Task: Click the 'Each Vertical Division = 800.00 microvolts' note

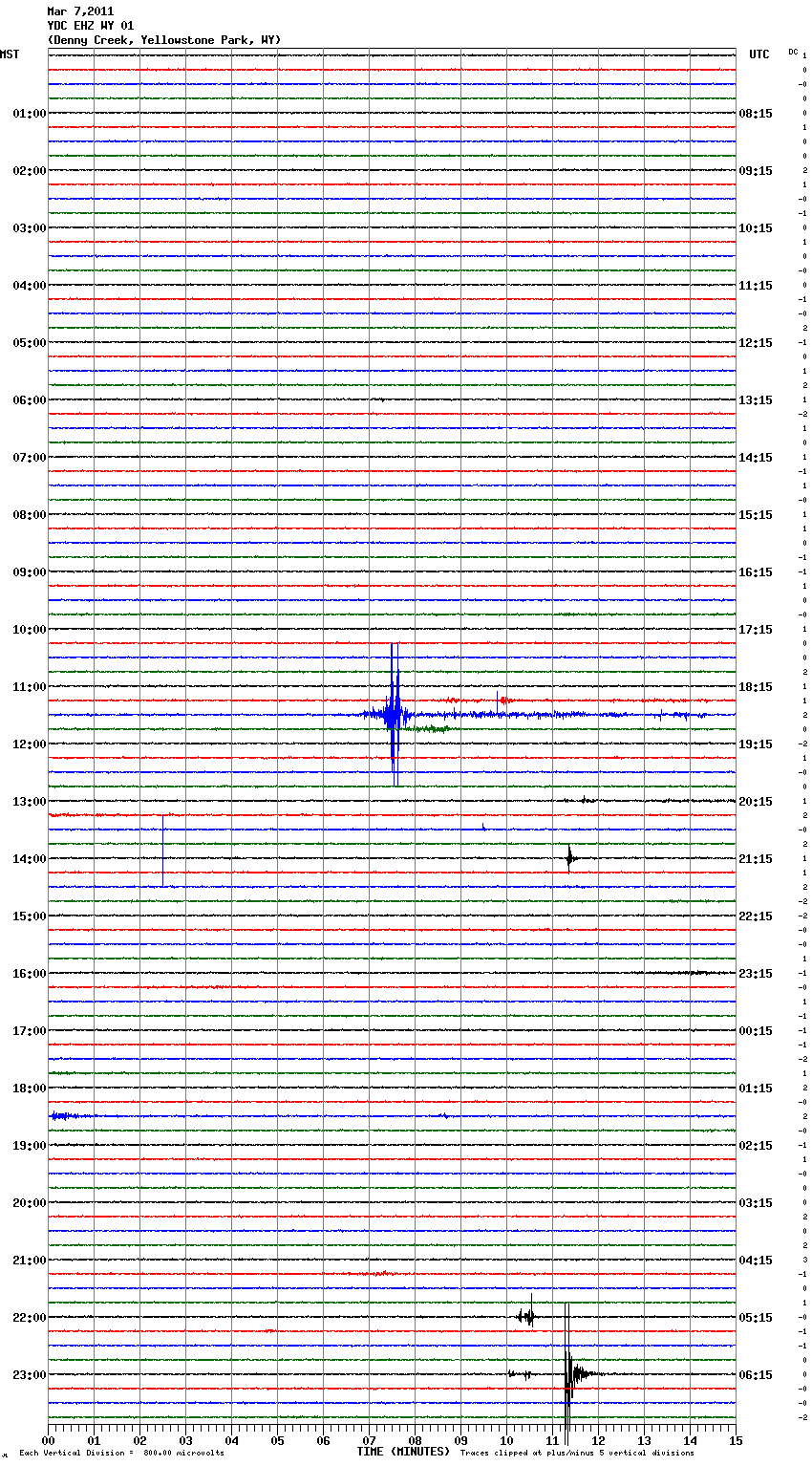Action: point(121,1454)
